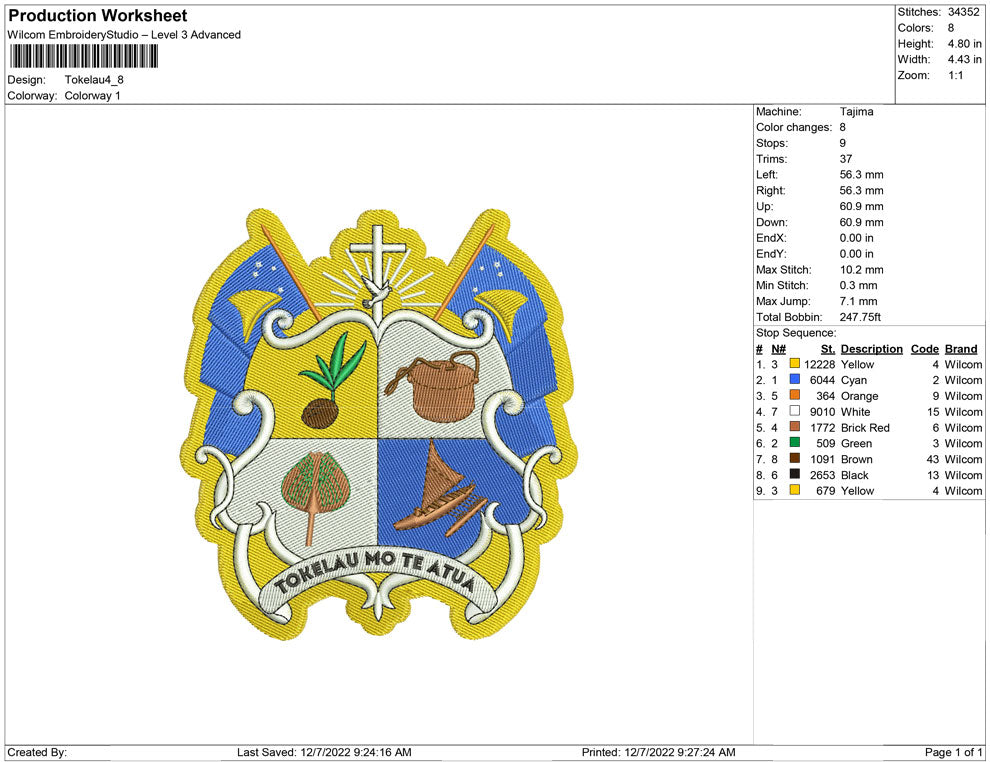Click the Height value '4.80 in'
Screen dimensions: 990x762
click(964, 44)
